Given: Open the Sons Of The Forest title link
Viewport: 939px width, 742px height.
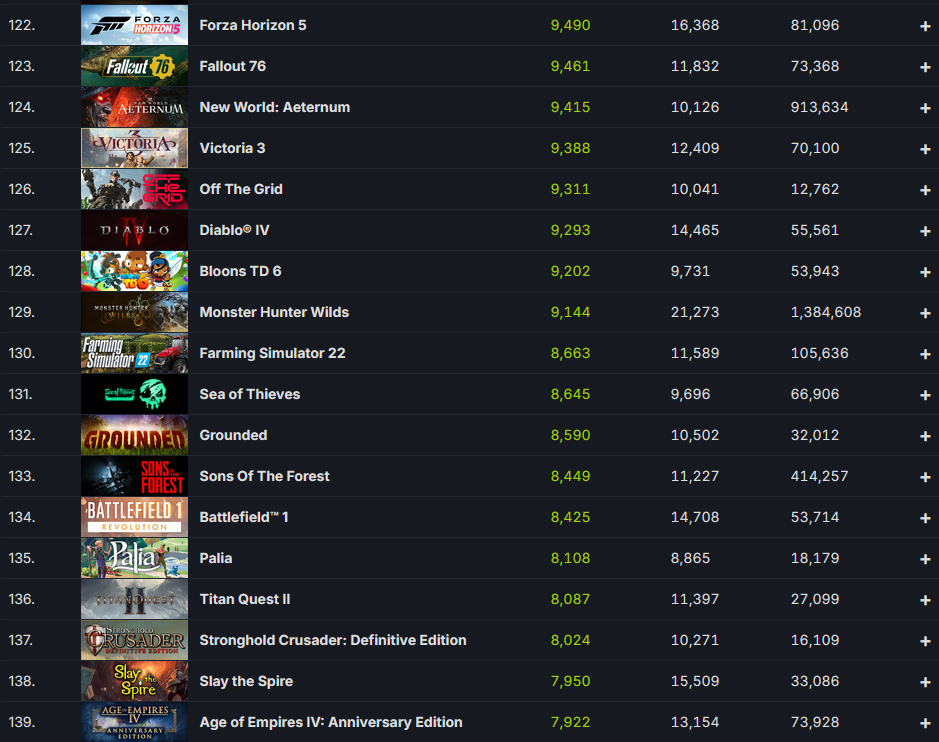Looking at the screenshot, I should (264, 476).
